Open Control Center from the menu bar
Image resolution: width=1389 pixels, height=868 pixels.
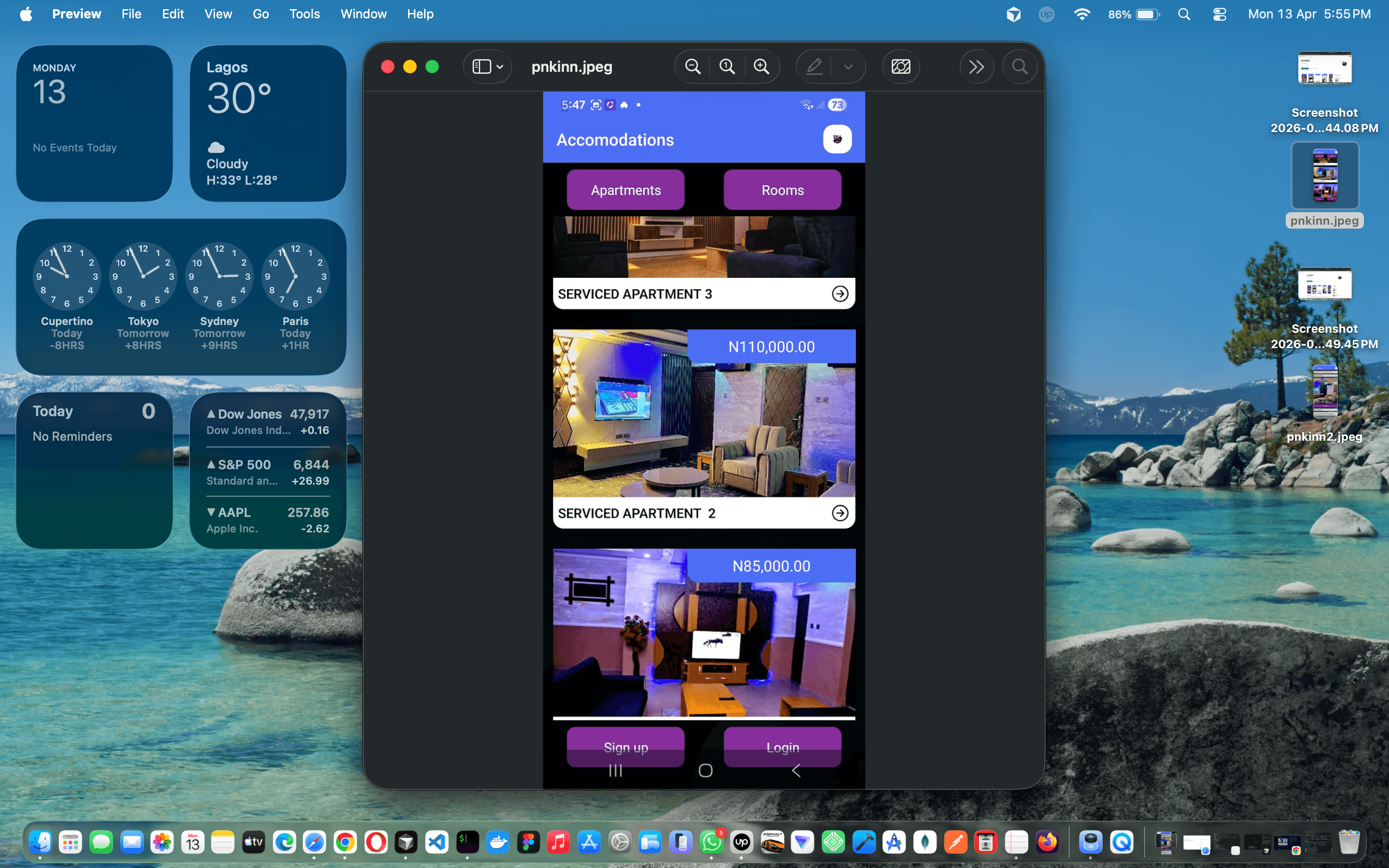pos(1220,14)
